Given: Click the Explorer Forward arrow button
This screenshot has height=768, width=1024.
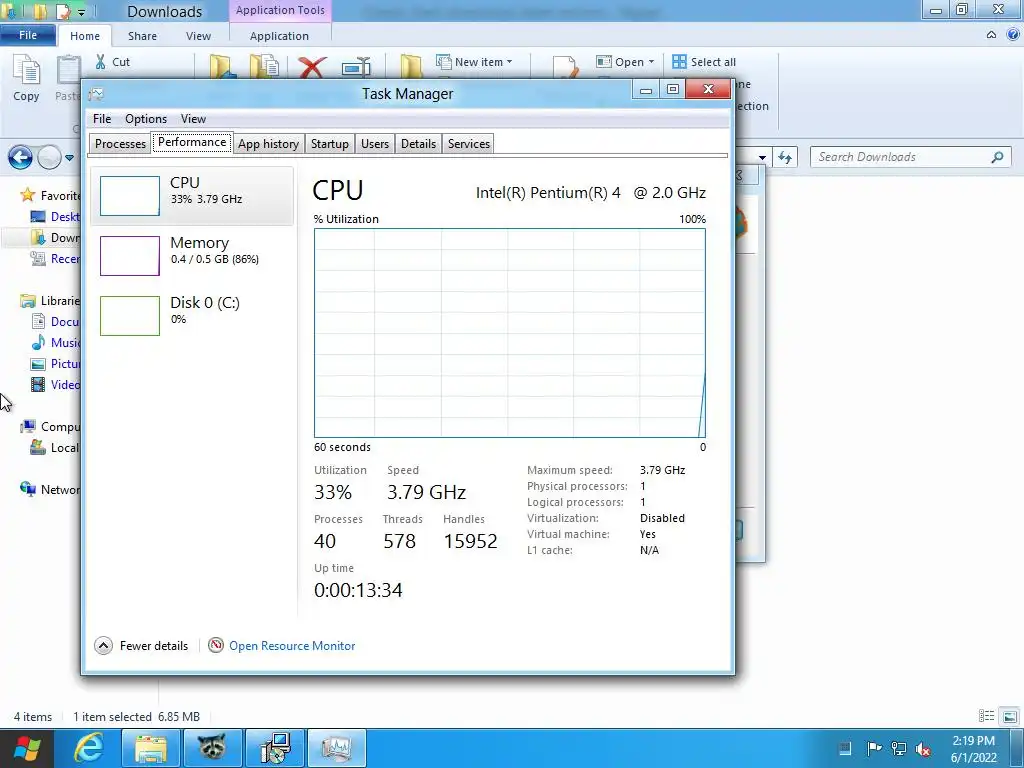Looking at the screenshot, I should point(49,157).
